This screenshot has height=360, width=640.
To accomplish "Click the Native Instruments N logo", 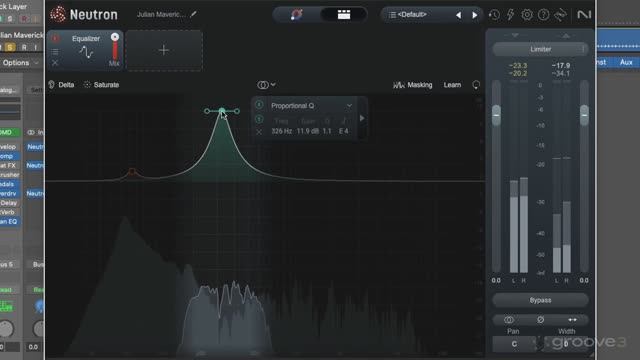I will [x=584, y=15].
